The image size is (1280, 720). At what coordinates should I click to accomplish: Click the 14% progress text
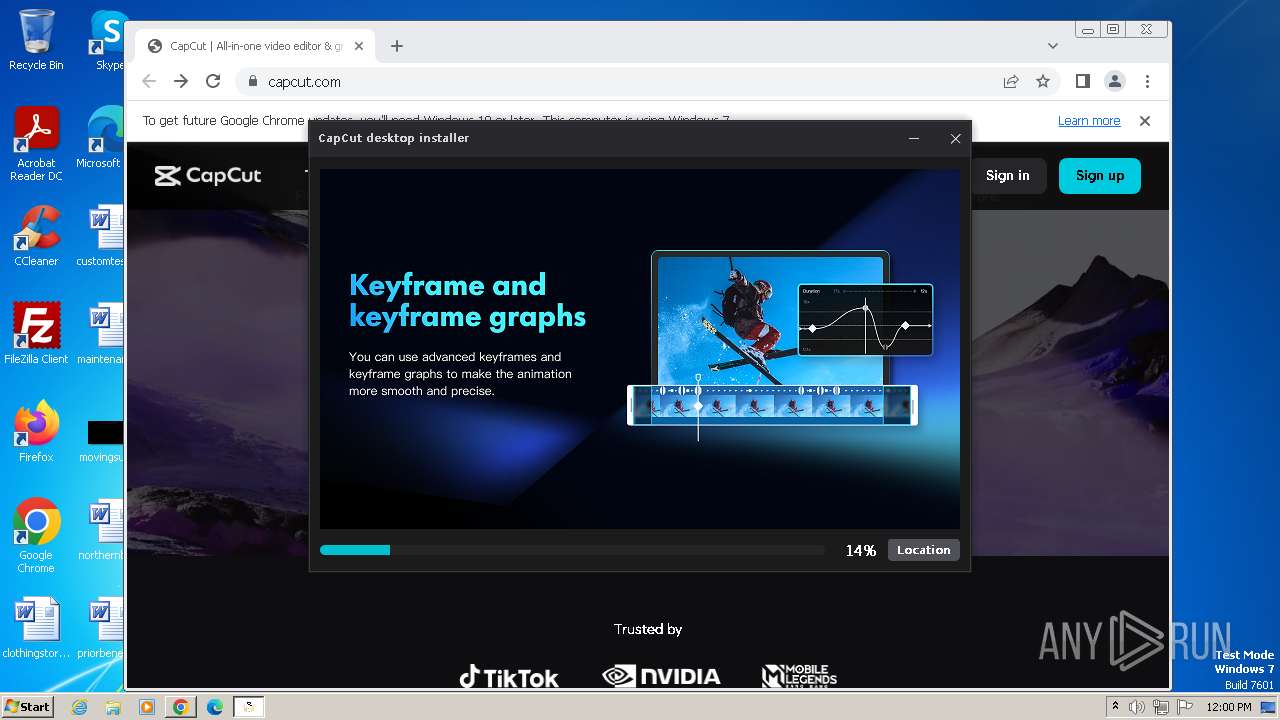point(860,551)
